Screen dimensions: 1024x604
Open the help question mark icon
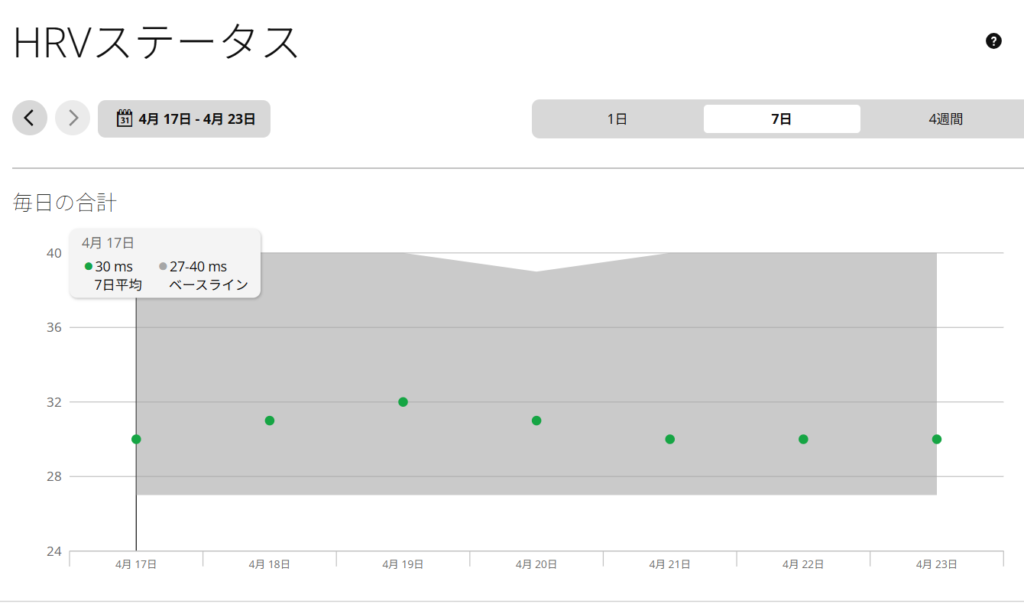[993, 41]
